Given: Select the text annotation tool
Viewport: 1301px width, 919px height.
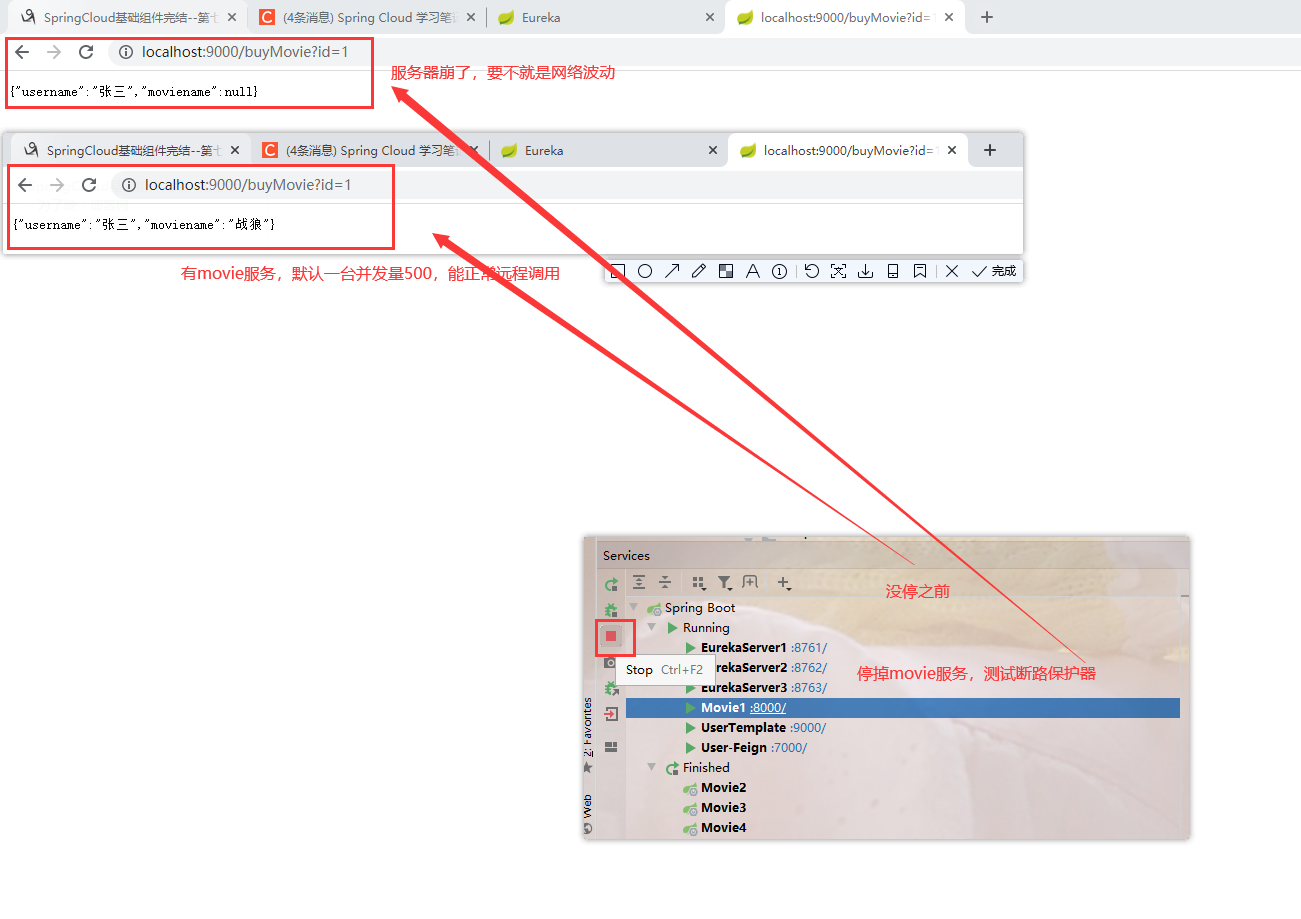Looking at the screenshot, I should (x=752, y=271).
